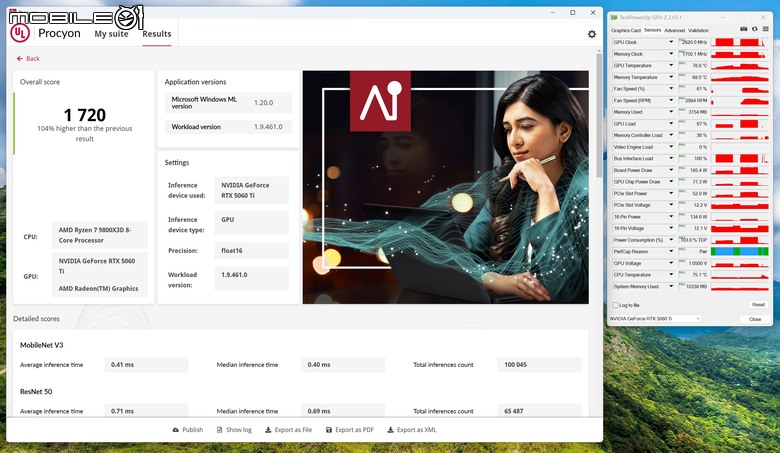Expand Fan Speed (RPM) sensor dropdown

click(671, 100)
